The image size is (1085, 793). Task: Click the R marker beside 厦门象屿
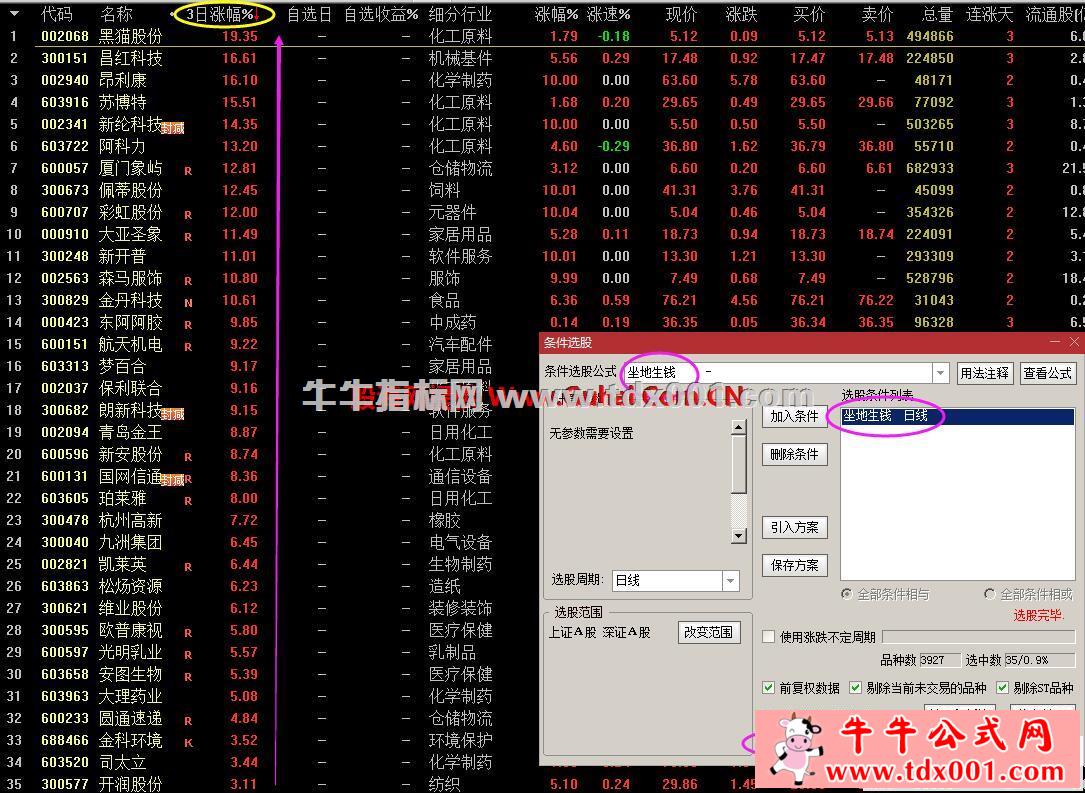[188, 170]
